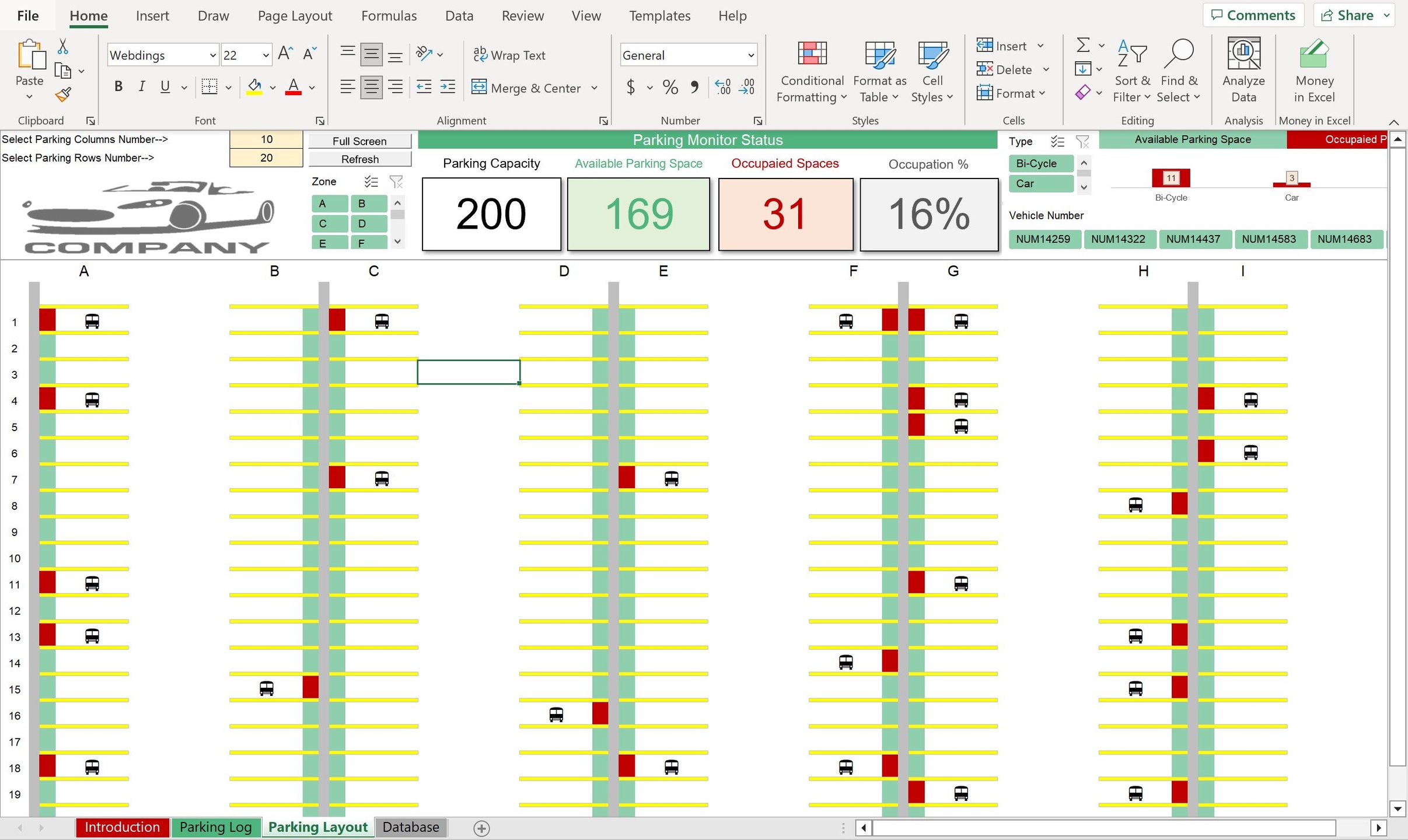Switch to the Parking Log sheet
Viewport: 1408px width, 840px height.
[215, 827]
